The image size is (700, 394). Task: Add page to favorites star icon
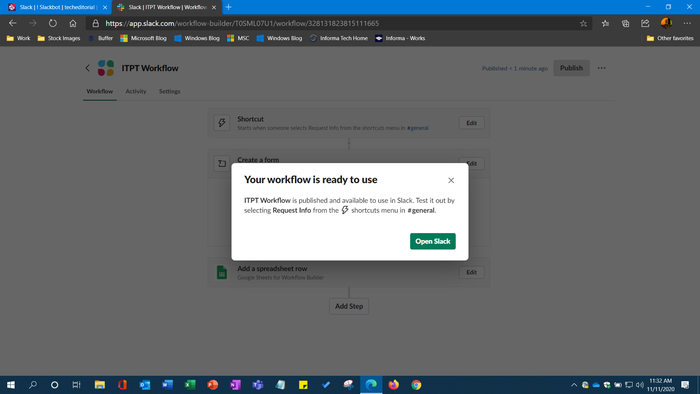(583, 24)
